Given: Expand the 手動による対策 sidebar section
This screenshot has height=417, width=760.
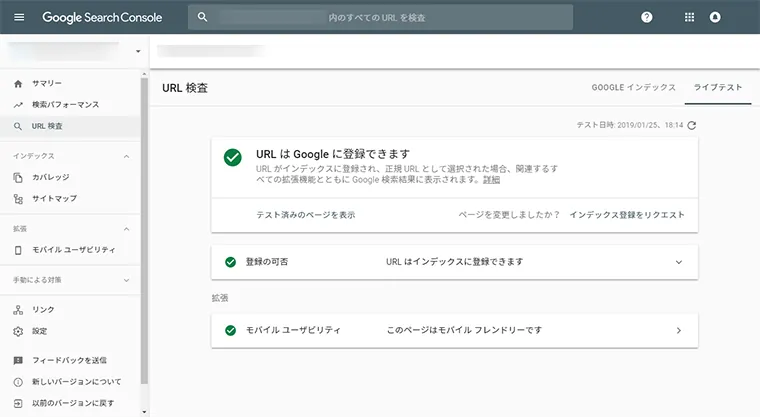Looking at the screenshot, I should pyautogui.click(x=127, y=280).
